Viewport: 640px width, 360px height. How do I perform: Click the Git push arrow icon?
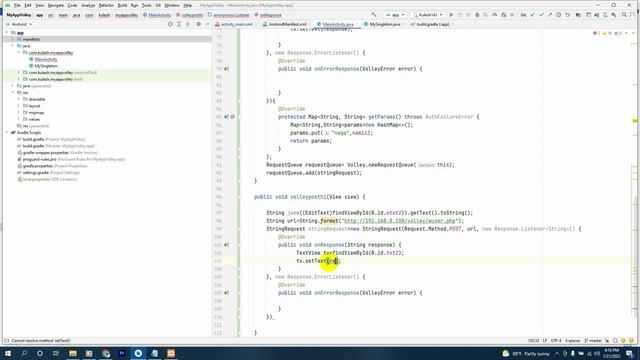click(550, 15)
